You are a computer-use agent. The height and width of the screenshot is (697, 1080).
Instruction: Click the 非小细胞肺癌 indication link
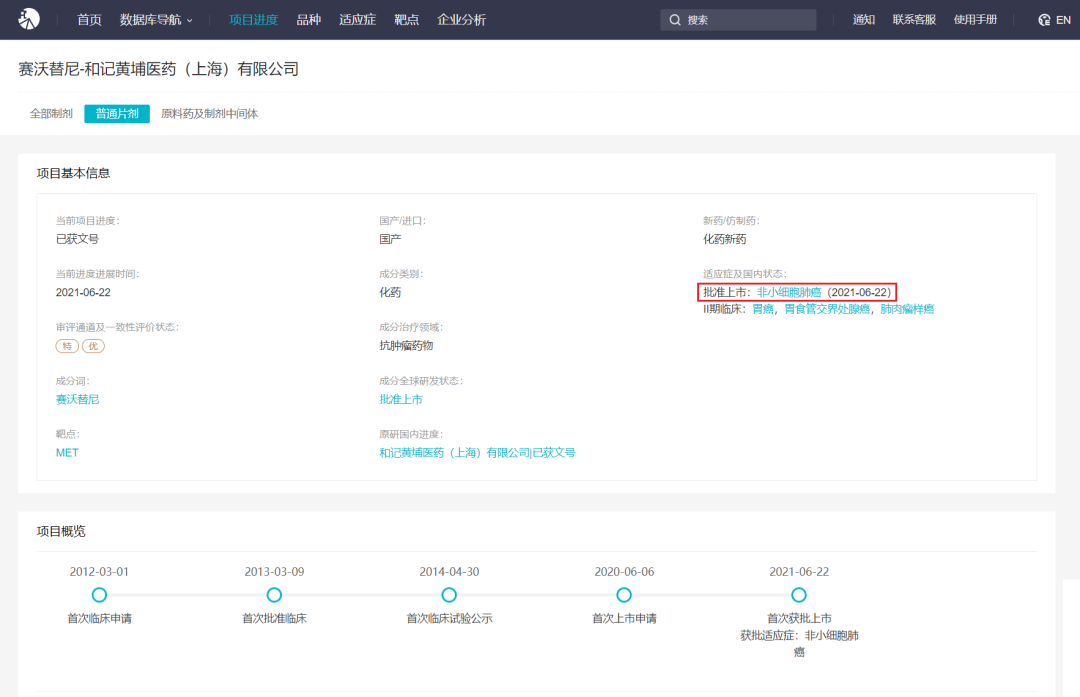tap(788, 292)
